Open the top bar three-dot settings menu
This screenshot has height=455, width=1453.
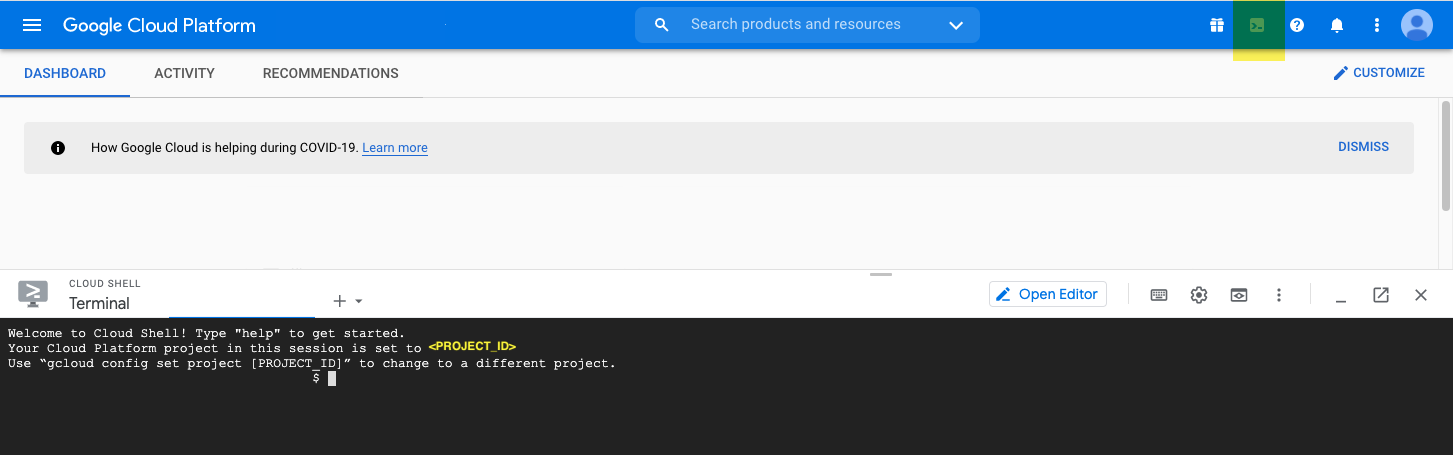pyautogui.click(x=1377, y=25)
